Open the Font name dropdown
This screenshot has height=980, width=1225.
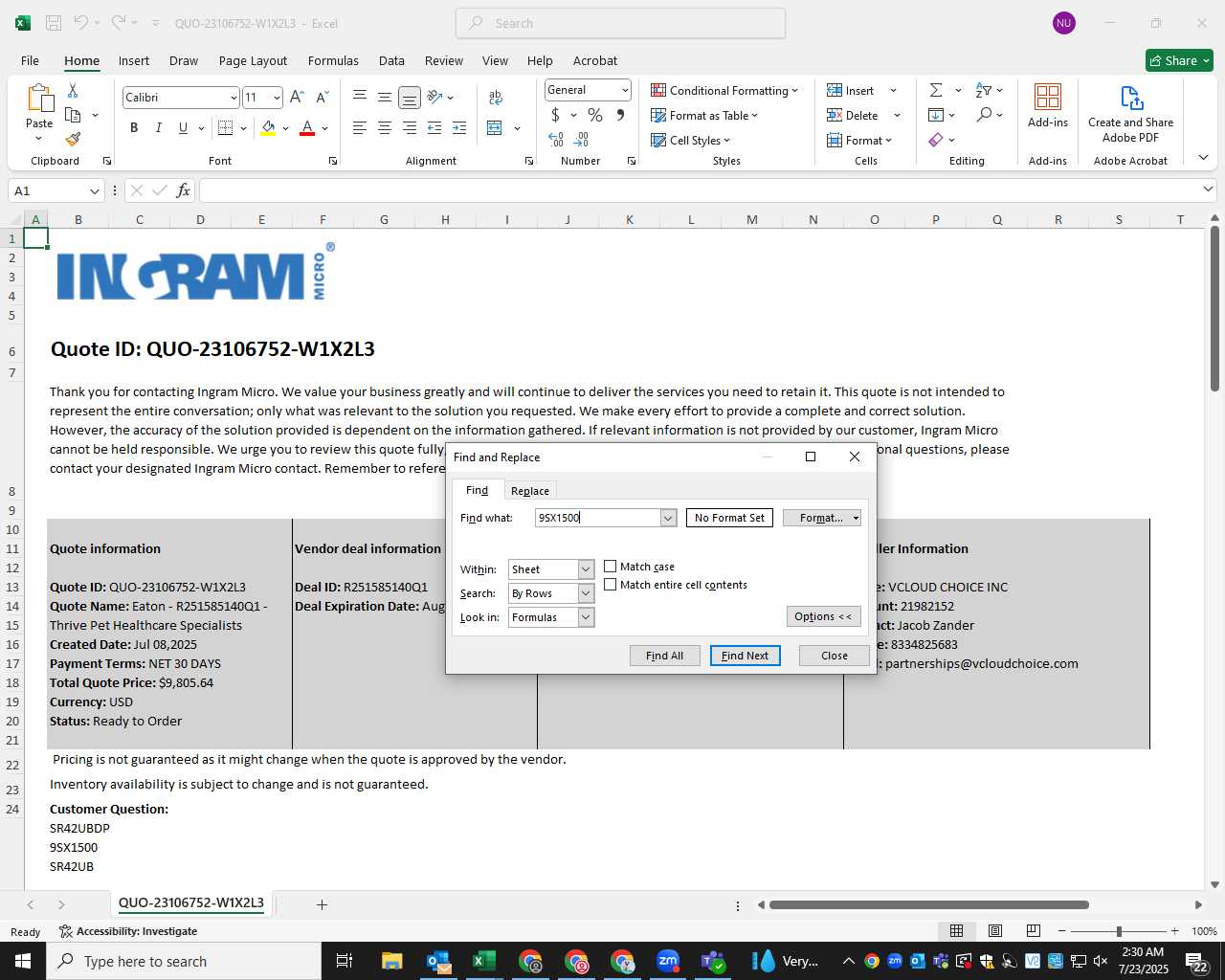click(x=233, y=98)
